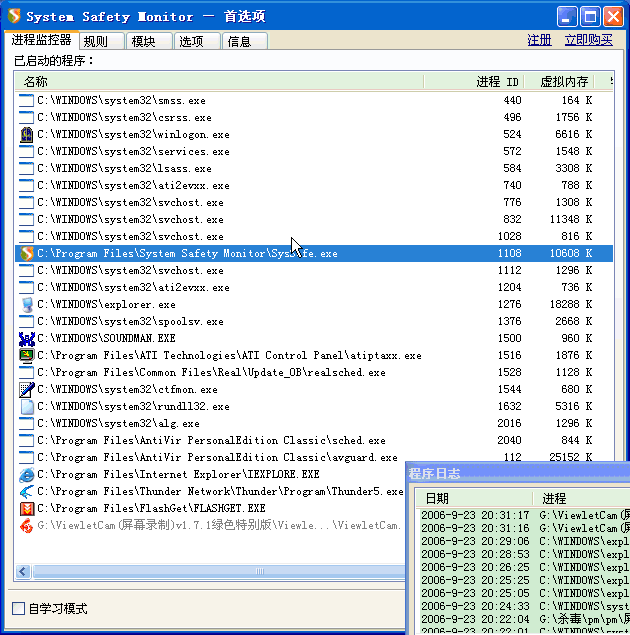Select the 2006-9-23 20:31:17 log entry
Image resolution: width=630 pixels, height=635 pixels.
tap(524, 515)
